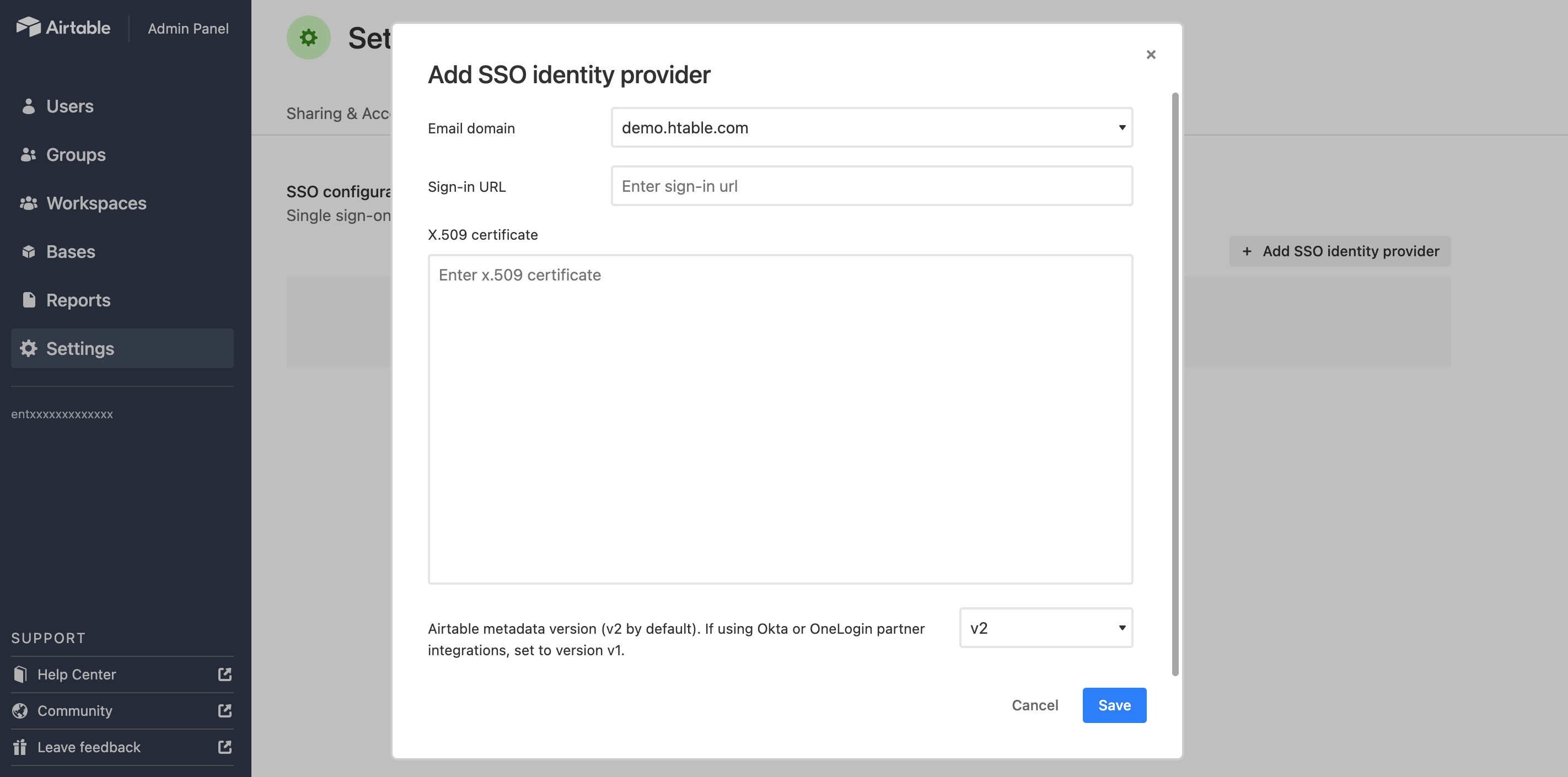Click the enterprise ID entxxxxxxxxxxxxxx text
Screen dimensions: 1568x777
[62, 414]
